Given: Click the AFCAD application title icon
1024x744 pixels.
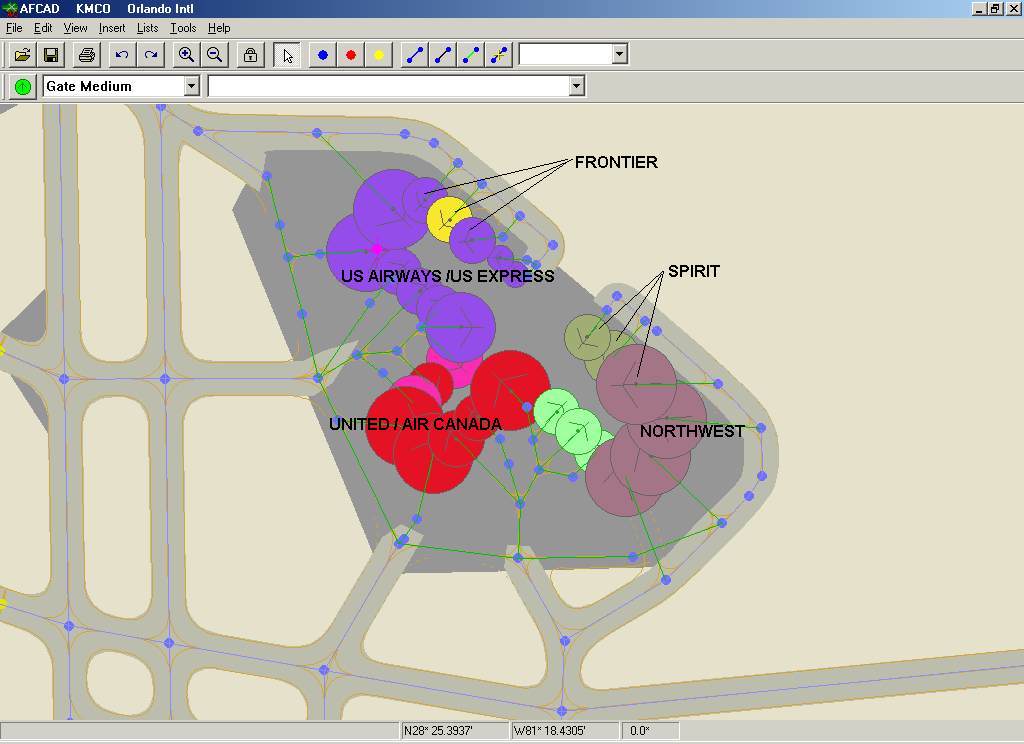Looking at the screenshot, I should [9, 8].
